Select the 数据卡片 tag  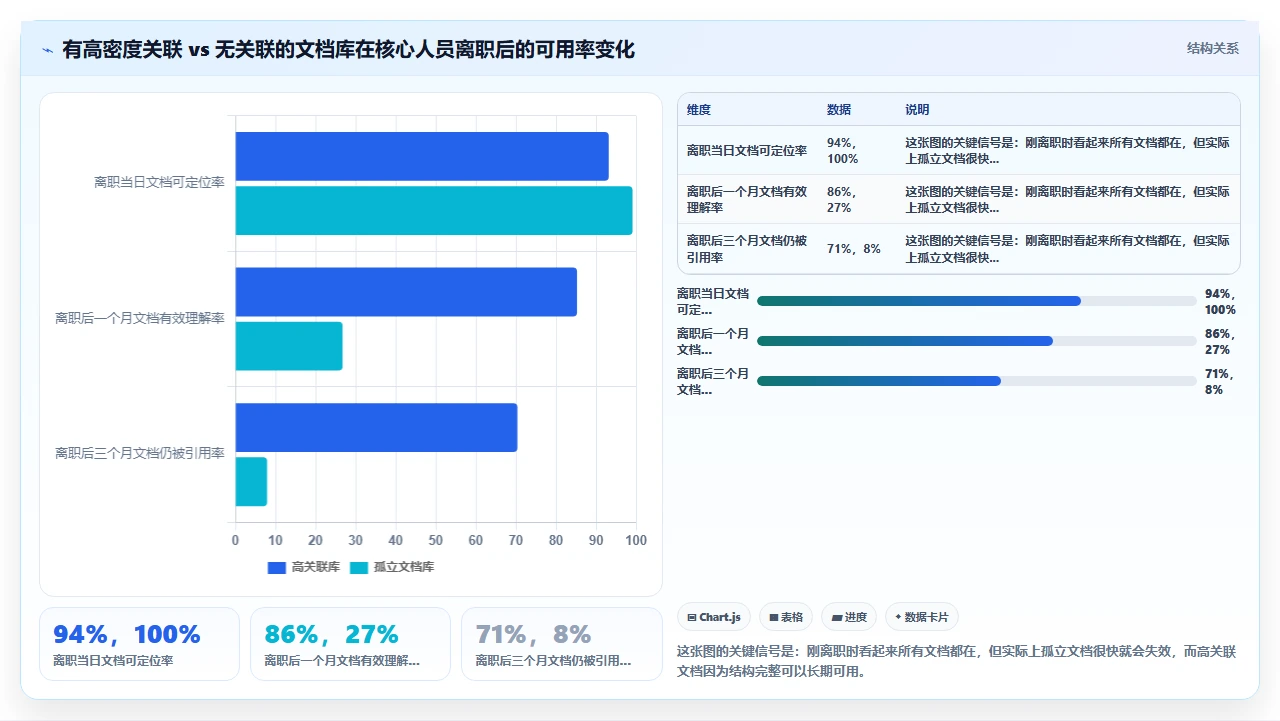pyautogui.click(x=921, y=618)
